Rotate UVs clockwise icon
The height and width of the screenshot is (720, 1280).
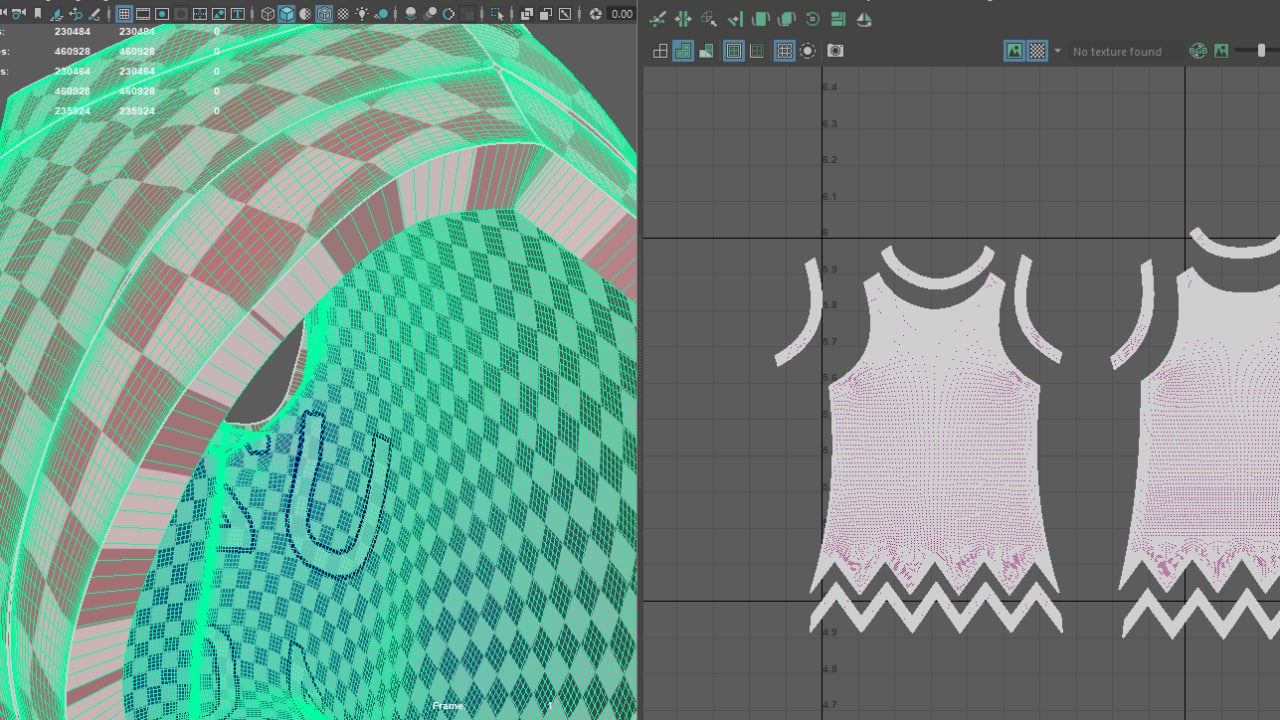[x=786, y=20]
